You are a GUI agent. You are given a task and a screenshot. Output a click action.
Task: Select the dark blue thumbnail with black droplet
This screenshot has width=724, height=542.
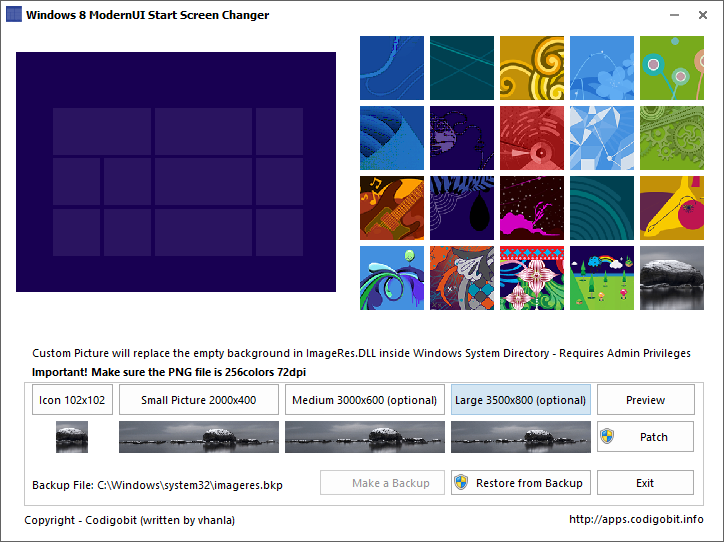click(x=462, y=208)
